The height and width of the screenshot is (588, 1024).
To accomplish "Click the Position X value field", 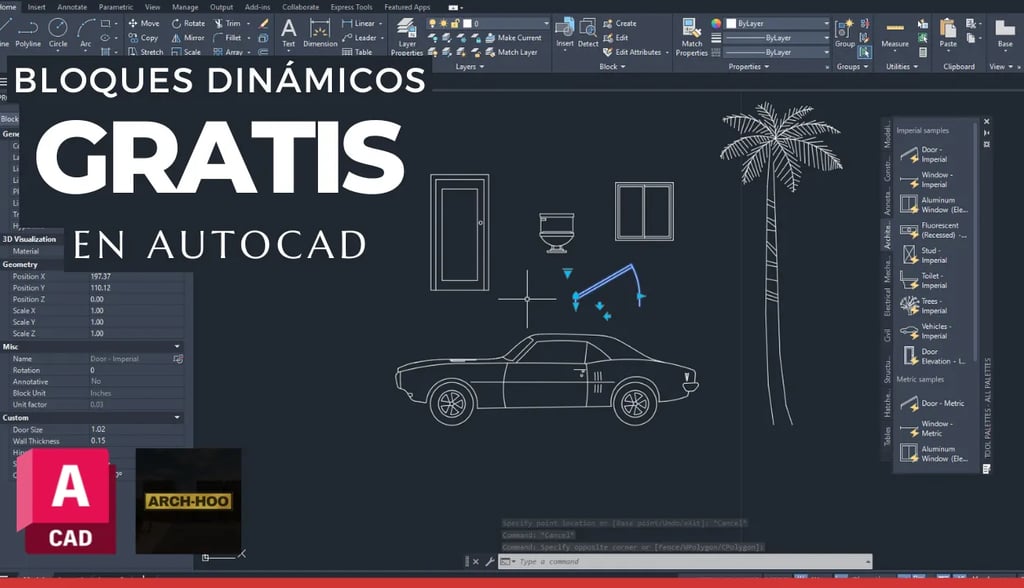I will [x=137, y=276].
